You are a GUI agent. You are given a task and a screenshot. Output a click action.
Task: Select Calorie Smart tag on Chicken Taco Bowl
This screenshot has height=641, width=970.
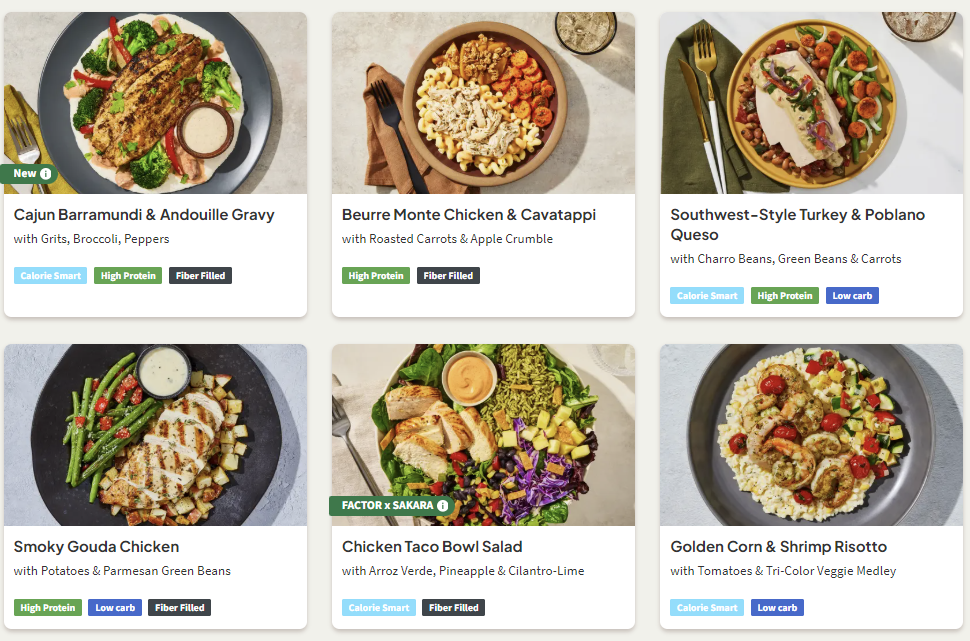[379, 608]
